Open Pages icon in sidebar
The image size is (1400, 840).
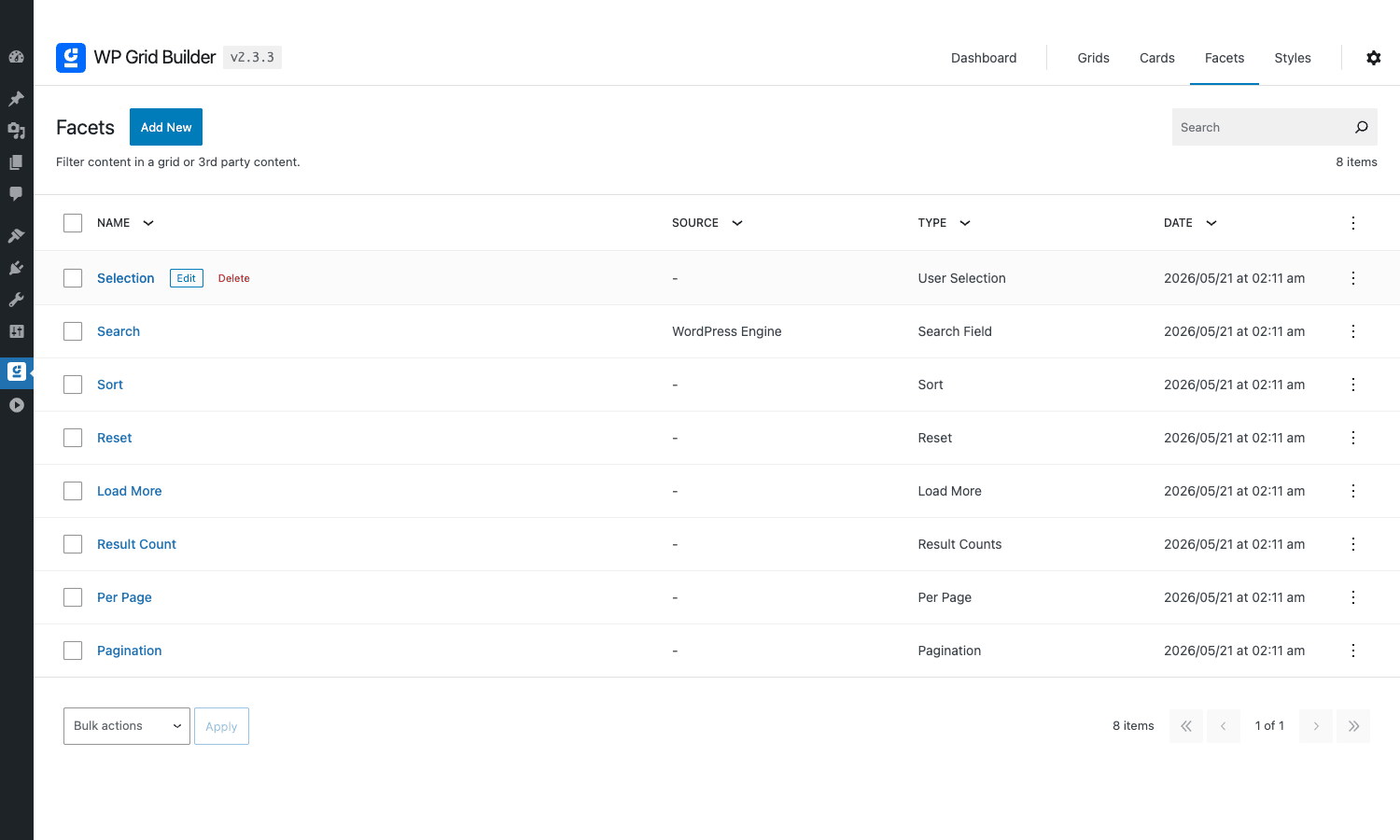(16, 162)
